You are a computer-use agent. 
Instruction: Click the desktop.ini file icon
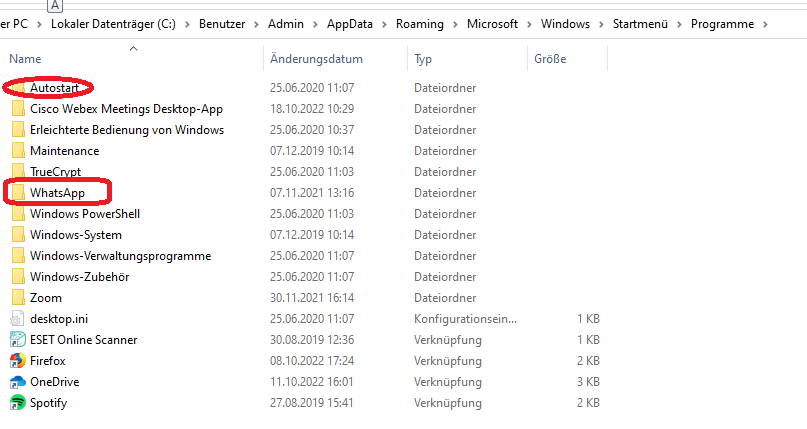17,319
